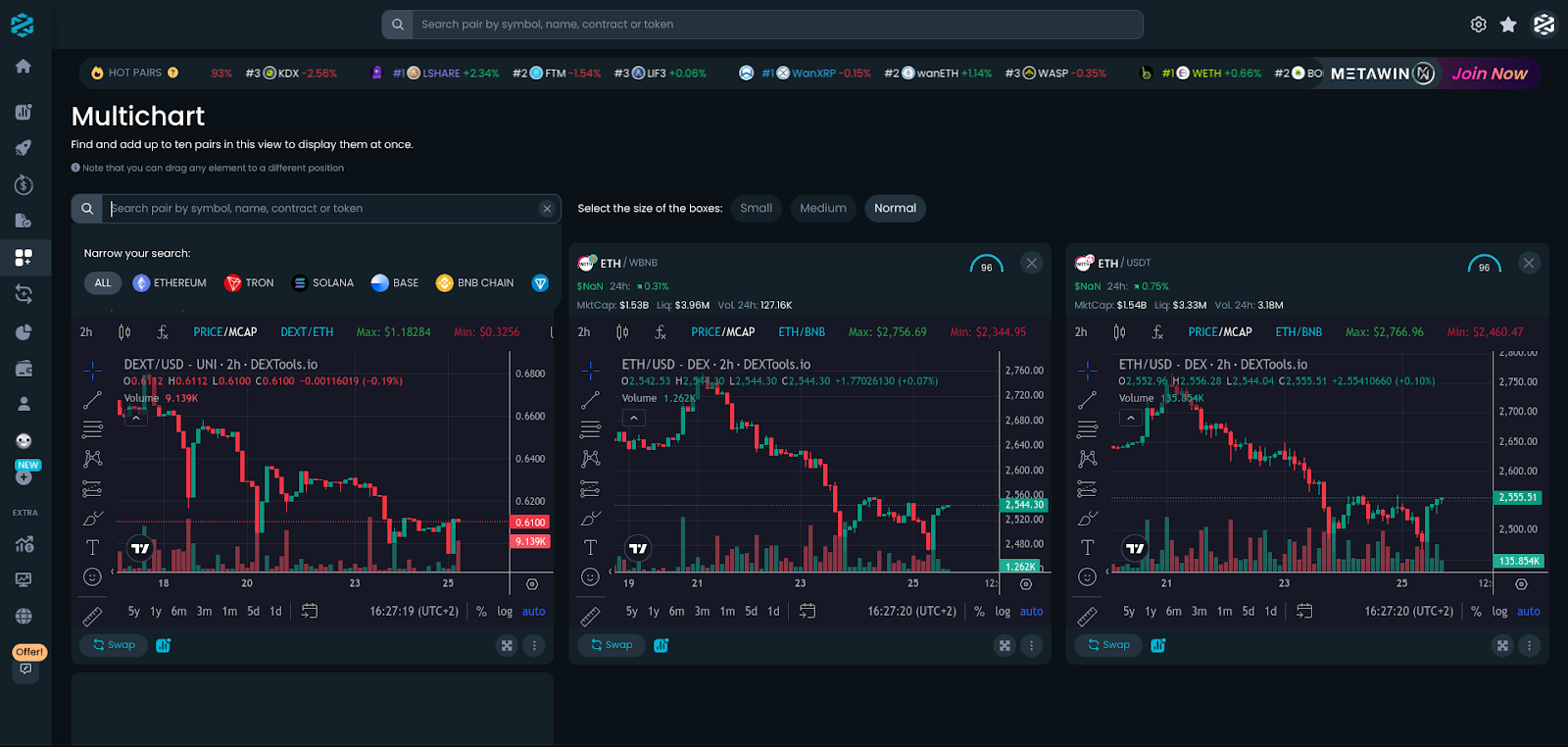Filter search by ALL chains
The image size is (1568, 747).
click(x=103, y=283)
